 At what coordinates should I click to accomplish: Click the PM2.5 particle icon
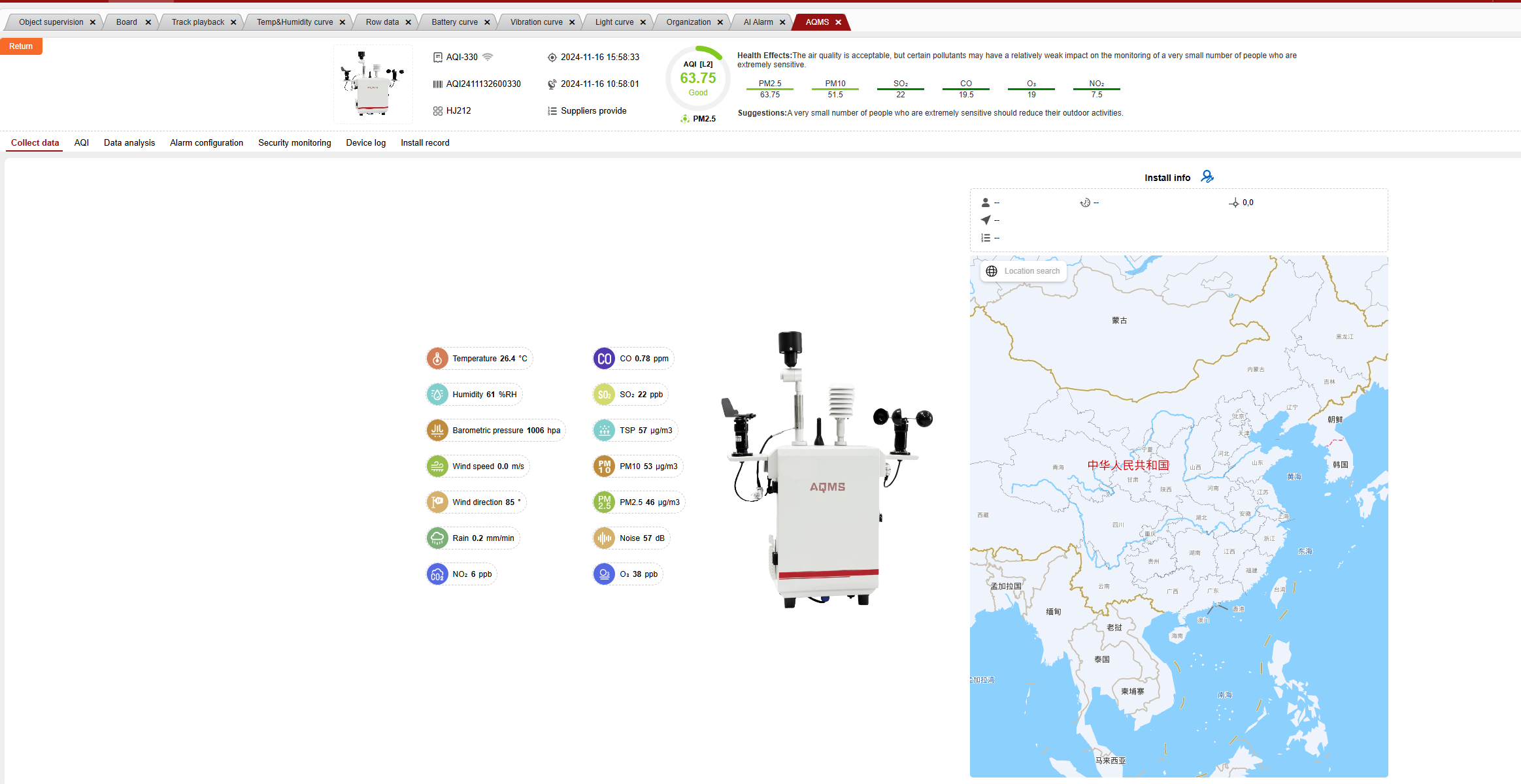click(x=604, y=502)
